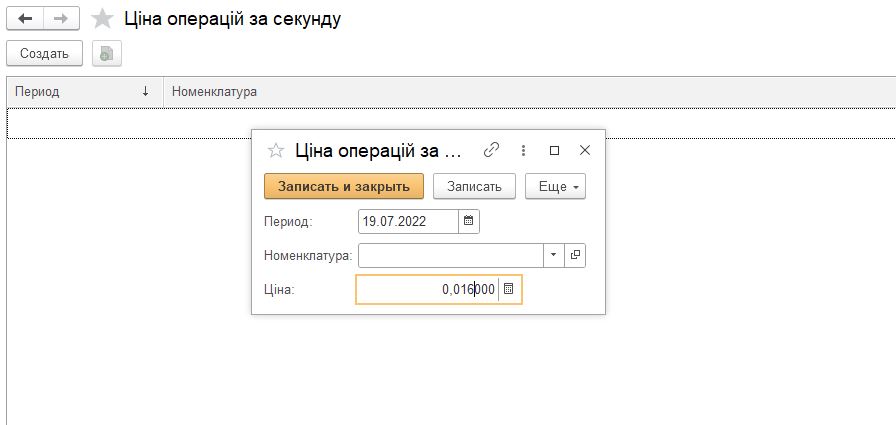Viewport: 896px width, 425px height.
Task: Click into the Номенклатура input field
Action: coord(451,255)
